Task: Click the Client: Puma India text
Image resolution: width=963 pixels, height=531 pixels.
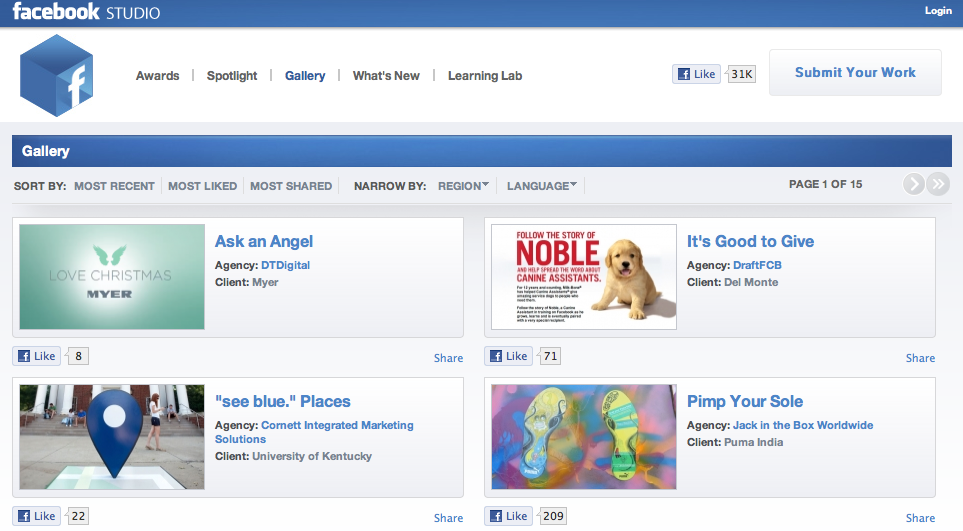Action: 735,442
